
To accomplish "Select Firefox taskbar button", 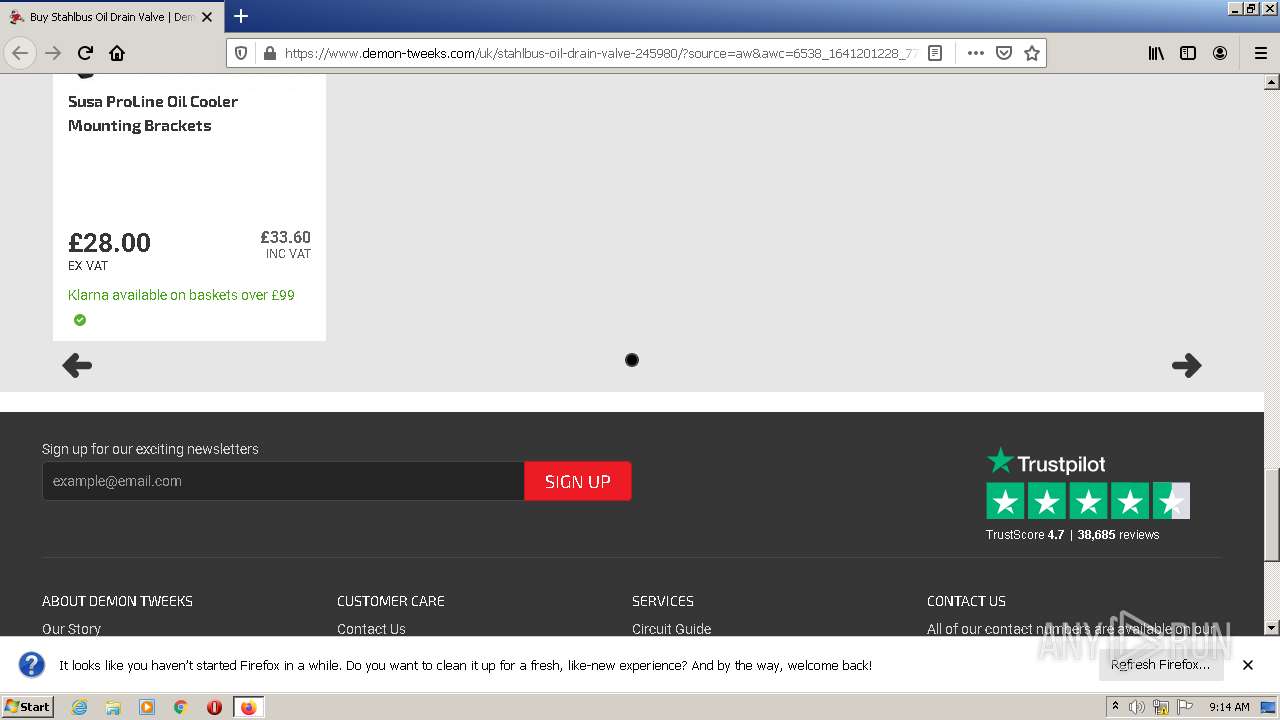I will click(248, 707).
